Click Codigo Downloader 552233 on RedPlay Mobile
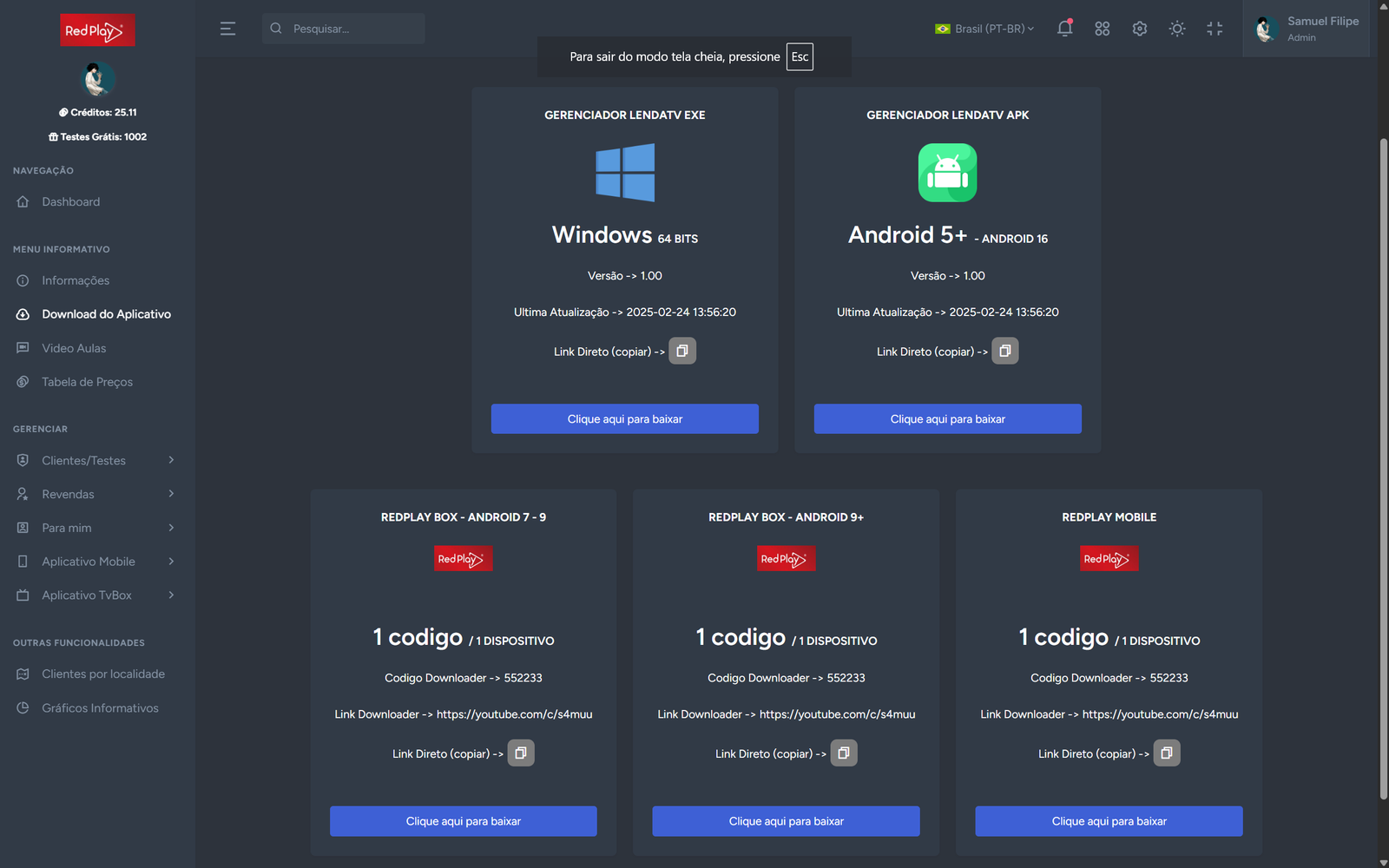Screen dimensions: 1389x868 pyautogui.click(x=1109, y=678)
